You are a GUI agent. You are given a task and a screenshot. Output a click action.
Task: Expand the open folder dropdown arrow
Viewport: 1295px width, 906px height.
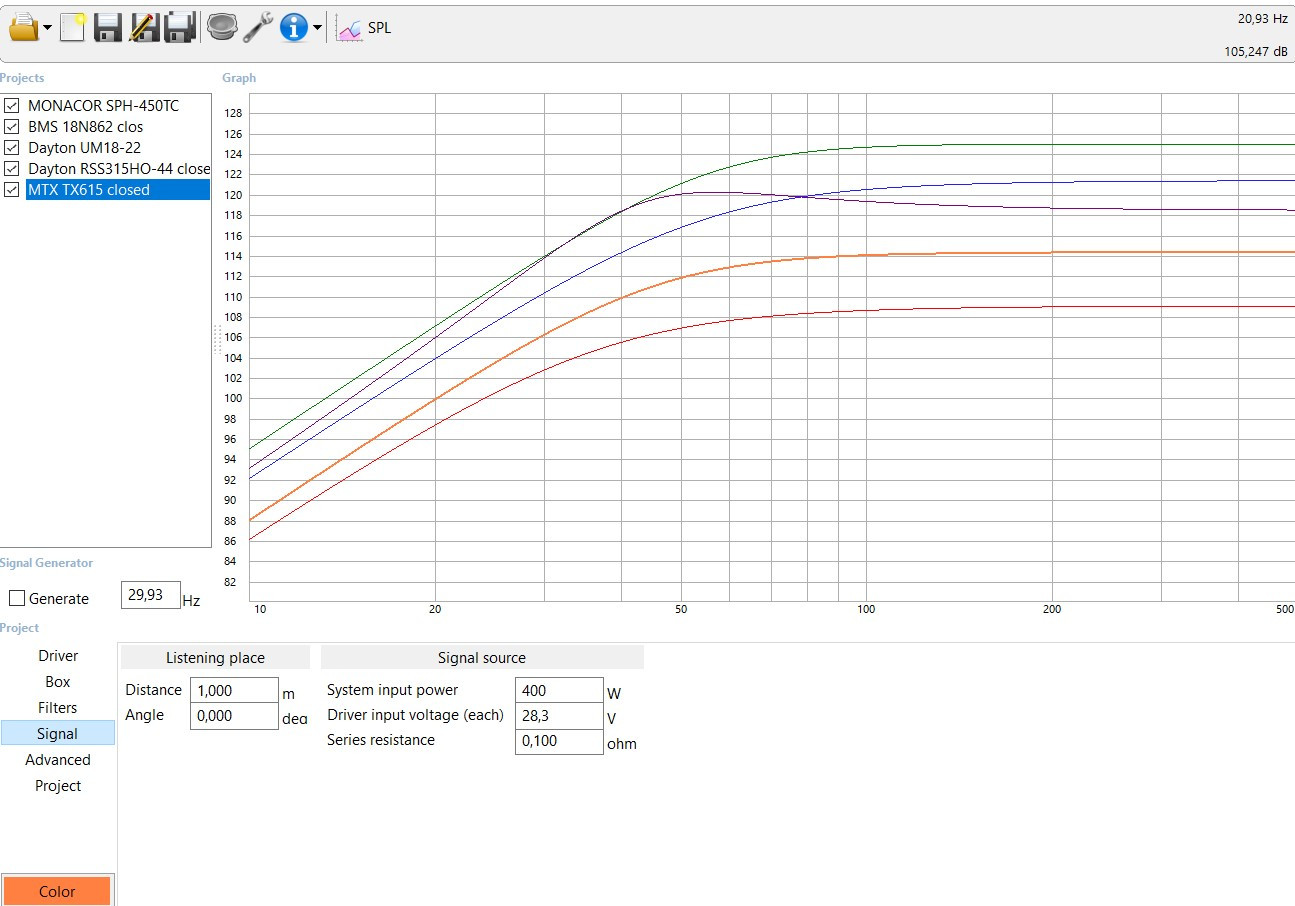[47, 28]
